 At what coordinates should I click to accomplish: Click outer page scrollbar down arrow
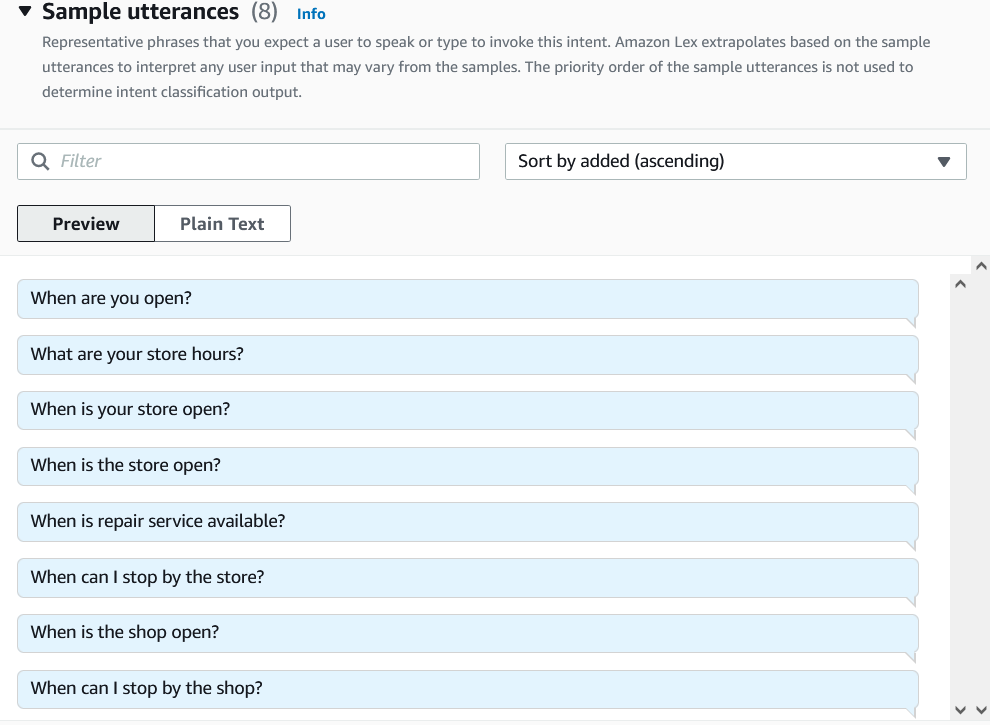[x=980, y=710]
